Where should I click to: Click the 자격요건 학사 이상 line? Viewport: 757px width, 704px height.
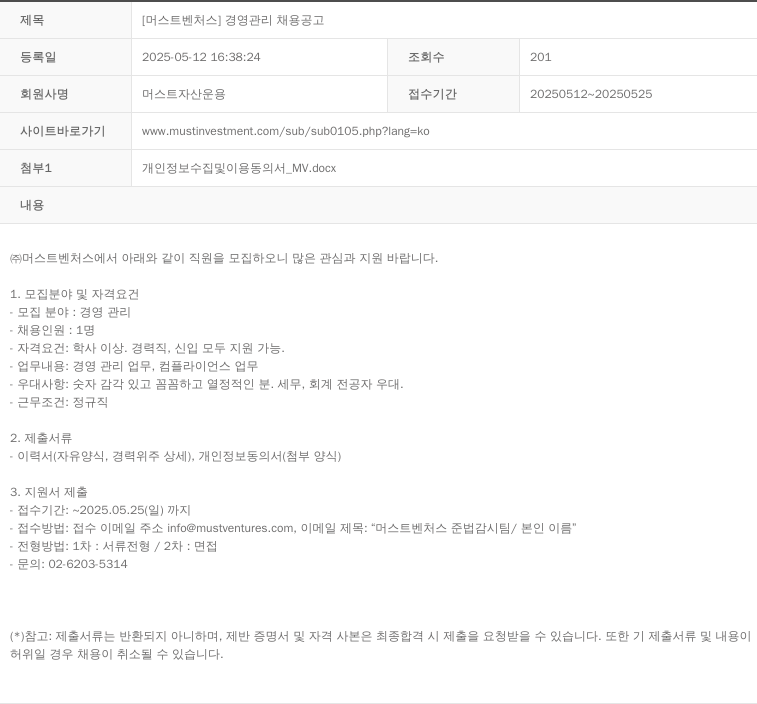(x=147, y=348)
